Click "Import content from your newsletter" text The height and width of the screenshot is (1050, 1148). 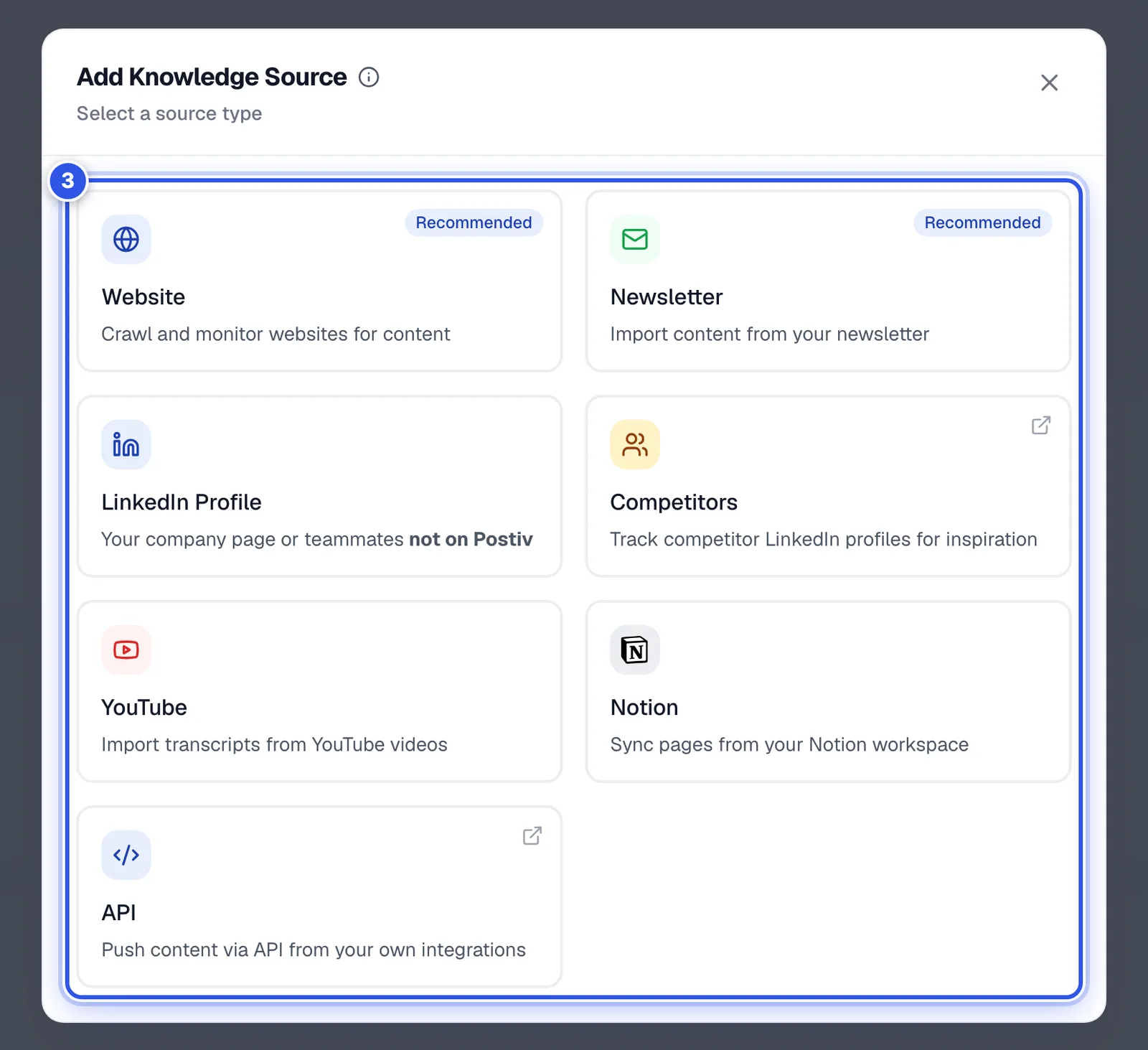pyautogui.click(x=769, y=334)
